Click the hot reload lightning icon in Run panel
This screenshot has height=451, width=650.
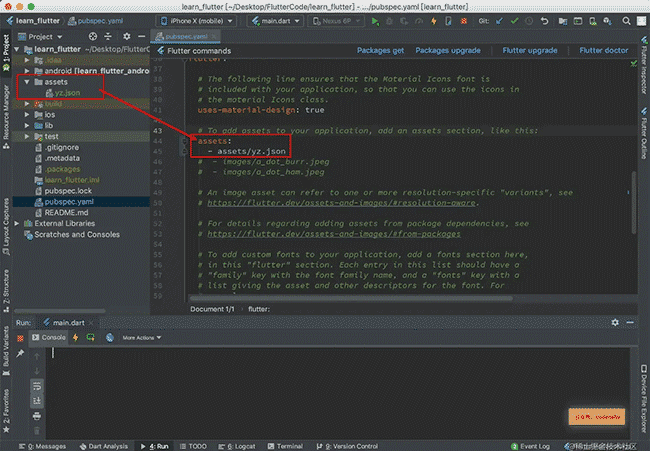tap(75, 337)
